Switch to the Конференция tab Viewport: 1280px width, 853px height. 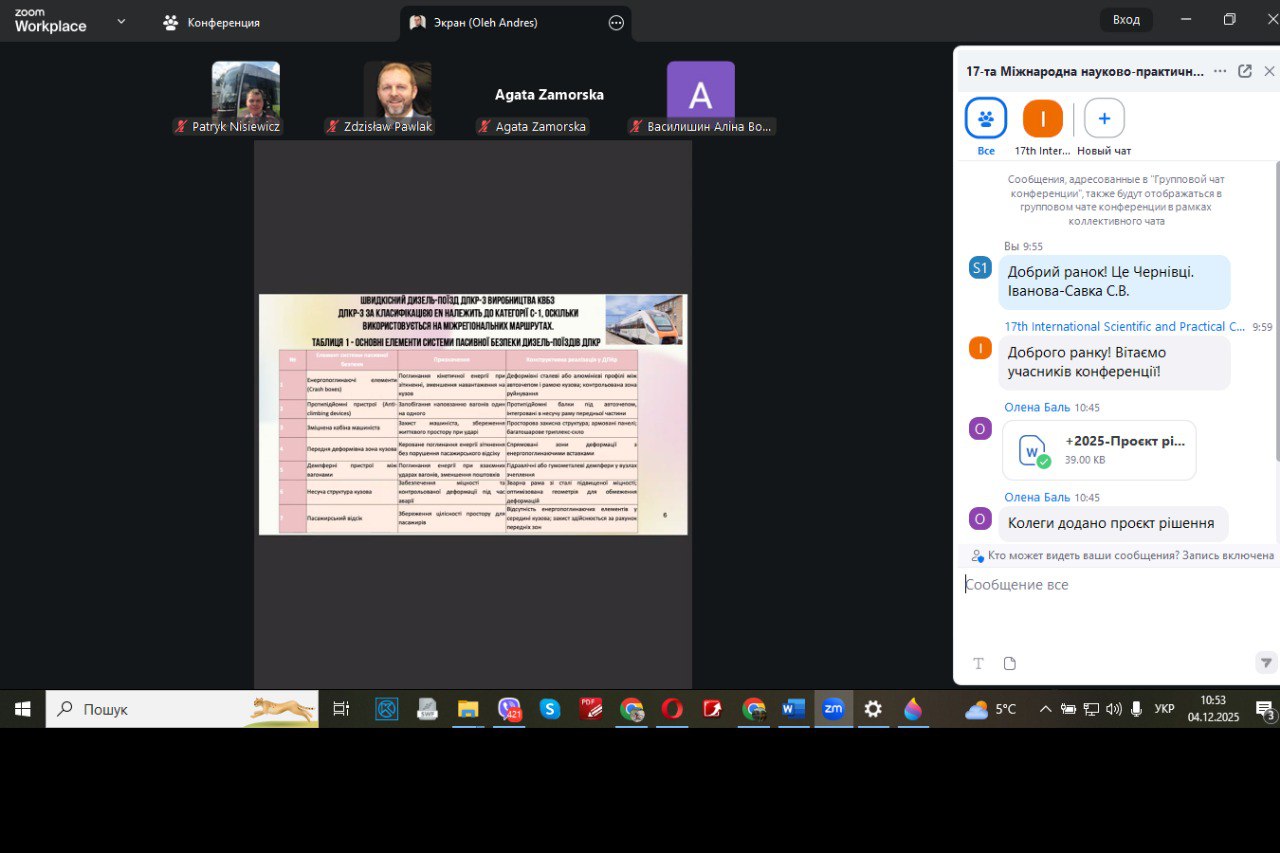point(211,22)
